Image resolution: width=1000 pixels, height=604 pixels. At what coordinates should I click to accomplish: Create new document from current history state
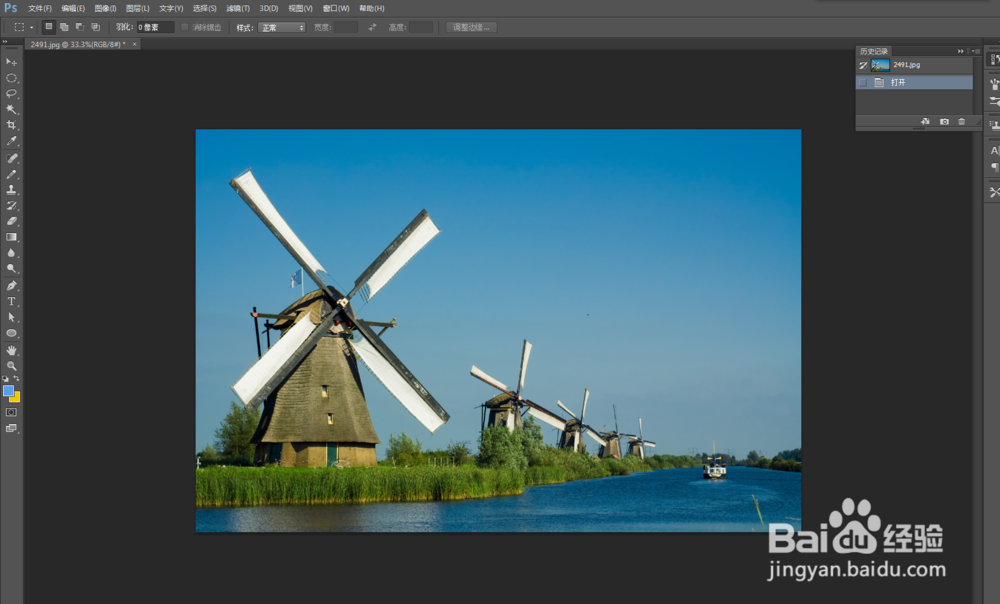(925, 122)
